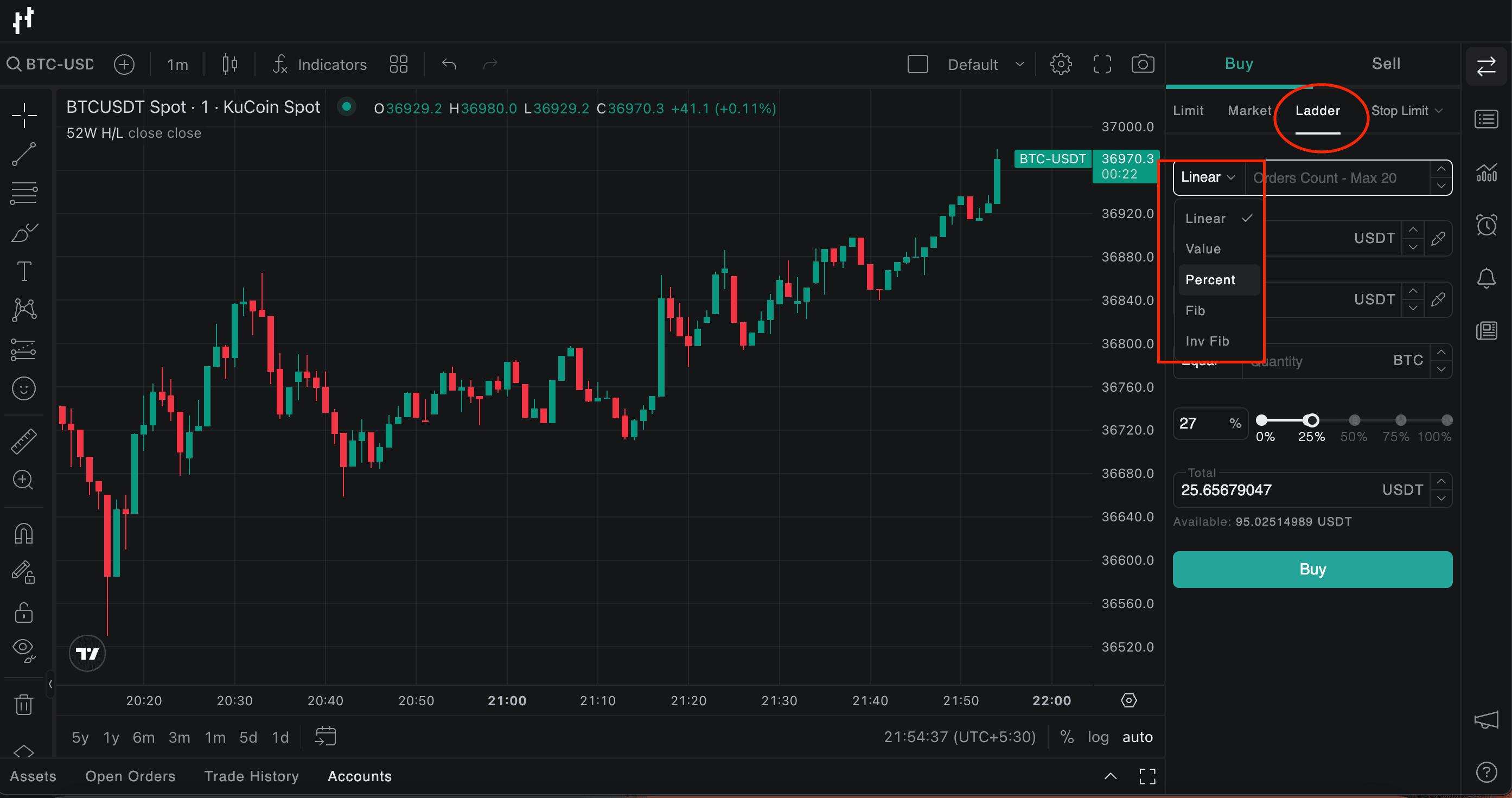Image resolution: width=1512 pixels, height=798 pixels.
Task: Set slider to 50% marker
Action: (x=1355, y=420)
